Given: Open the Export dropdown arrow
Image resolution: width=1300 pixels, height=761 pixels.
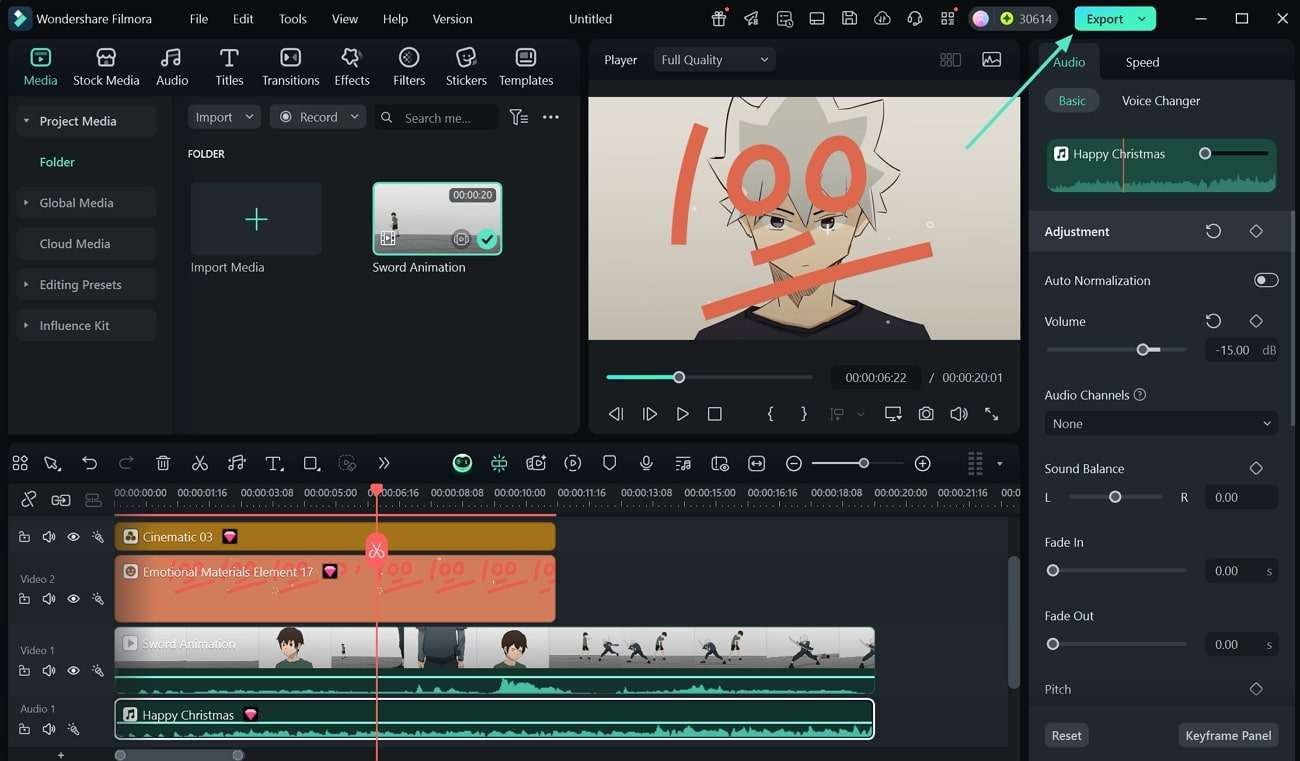Looking at the screenshot, I should (x=1142, y=19).
